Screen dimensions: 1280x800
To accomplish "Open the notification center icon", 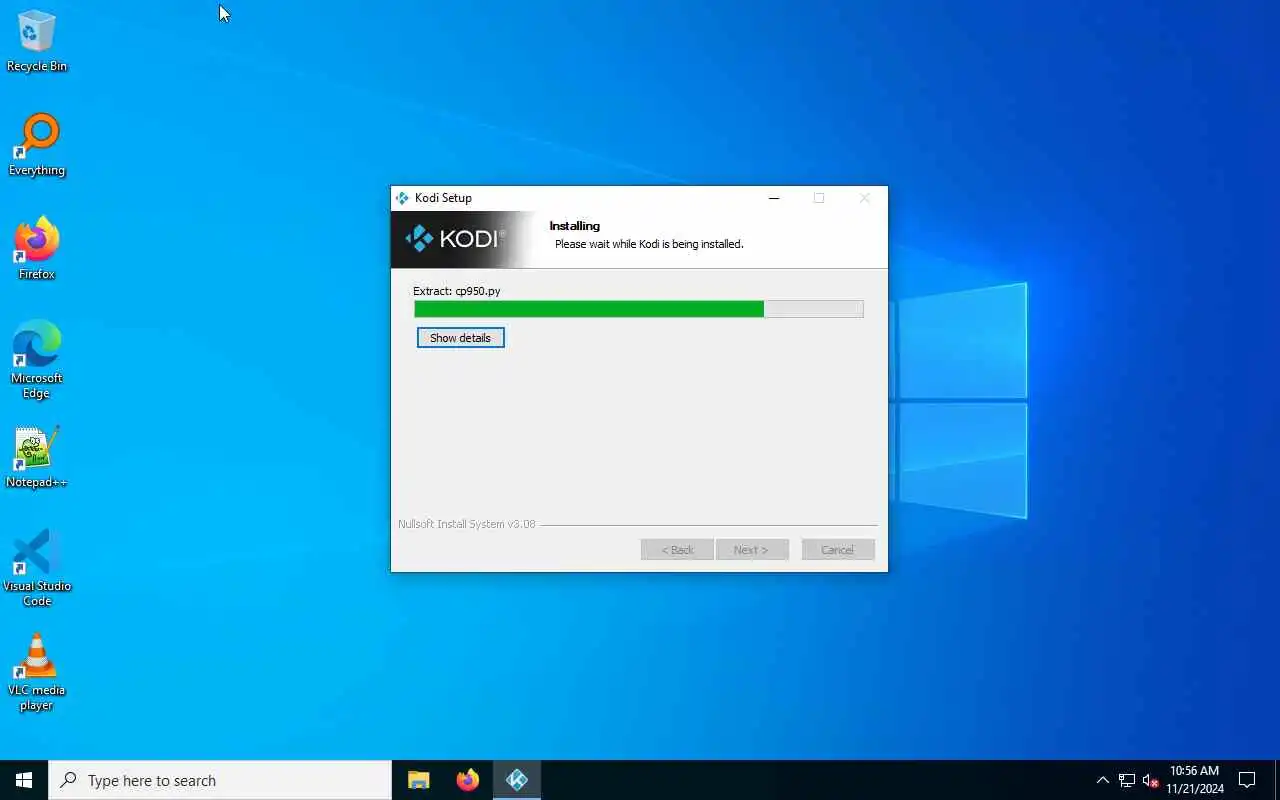I will (x=1247, y=780).
